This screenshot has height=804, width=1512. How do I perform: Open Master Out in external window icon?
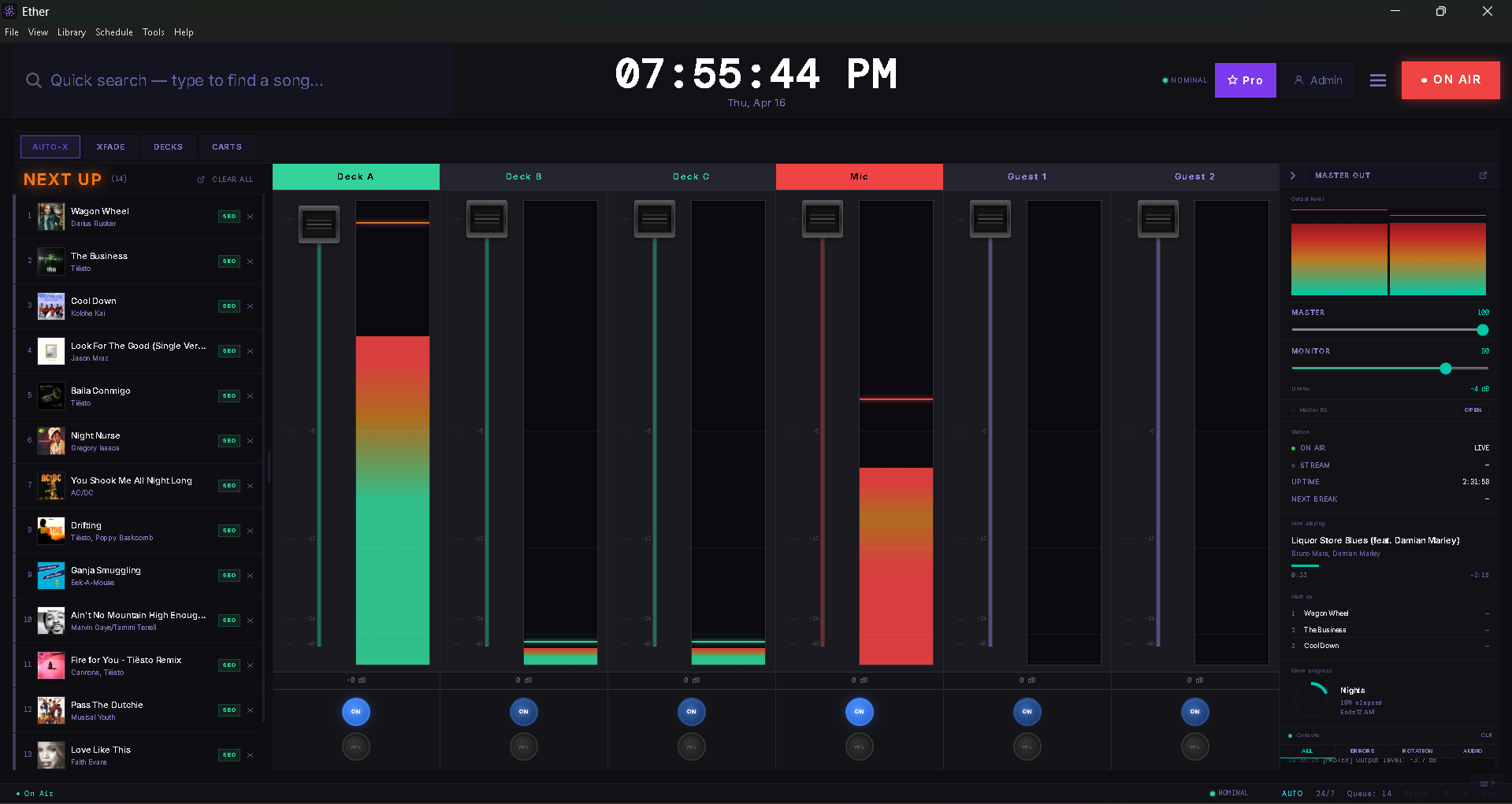click(1484, 176)
